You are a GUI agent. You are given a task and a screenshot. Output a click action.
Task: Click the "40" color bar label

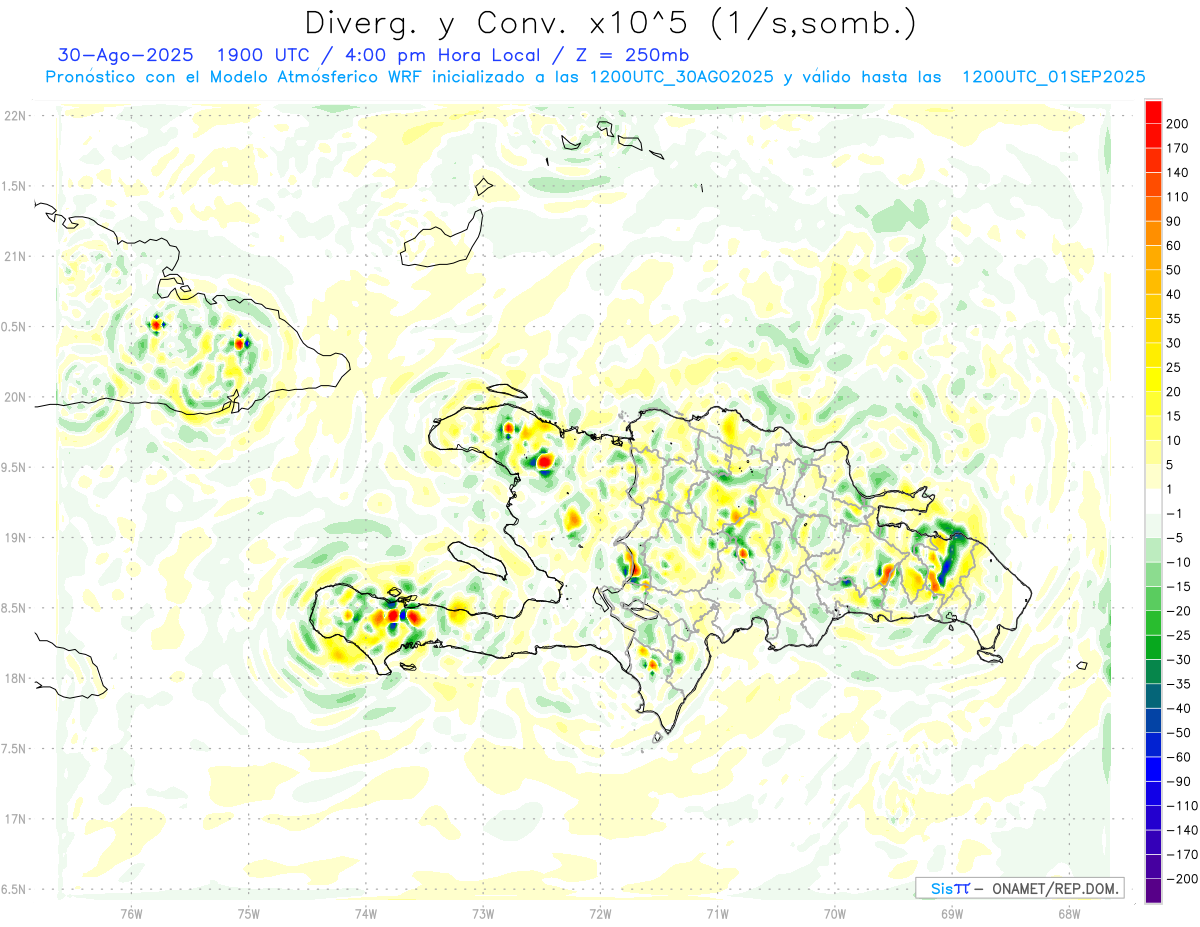(x=1174, y=294)
